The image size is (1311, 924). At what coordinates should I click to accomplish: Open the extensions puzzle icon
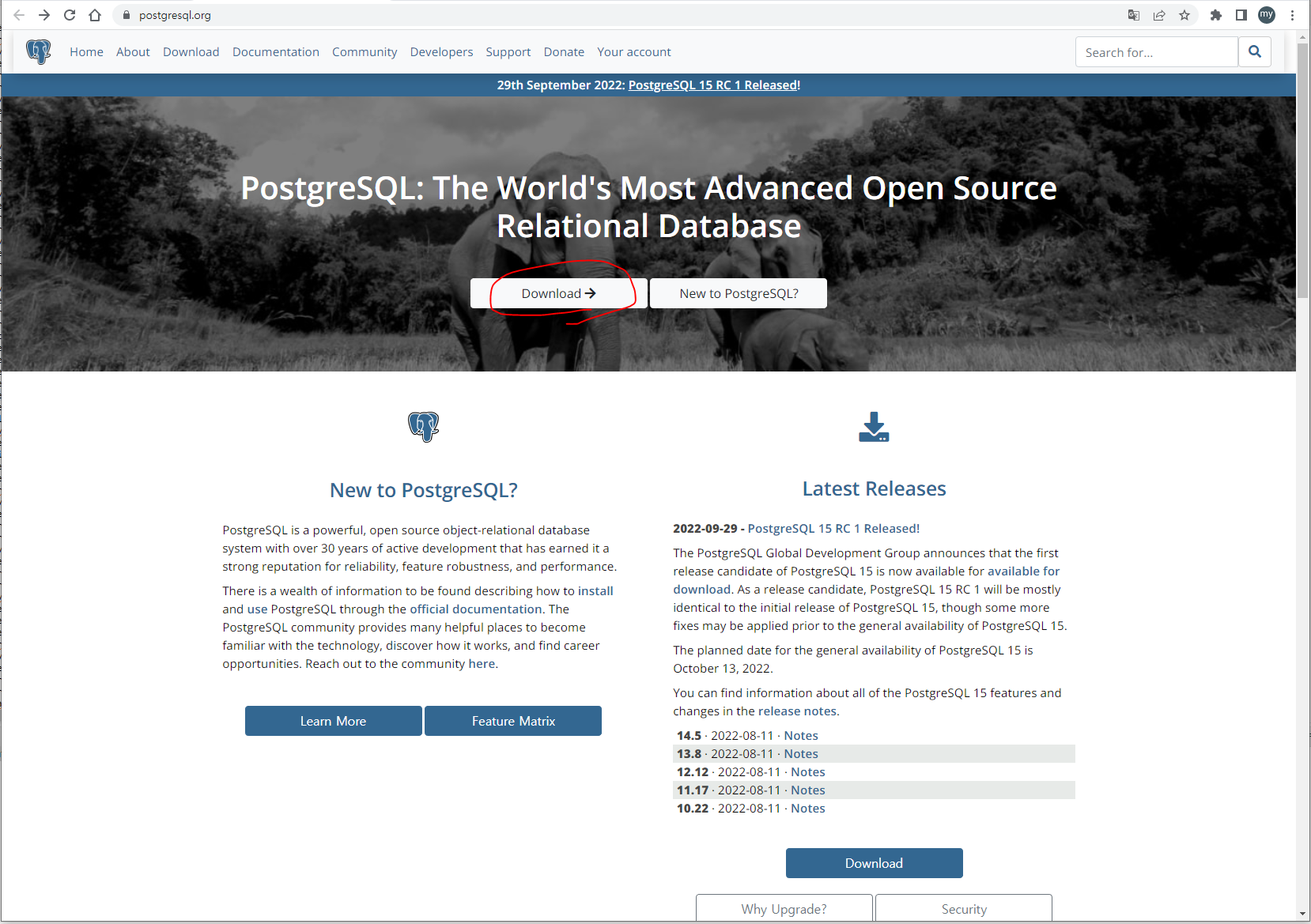coord(1216,15)
